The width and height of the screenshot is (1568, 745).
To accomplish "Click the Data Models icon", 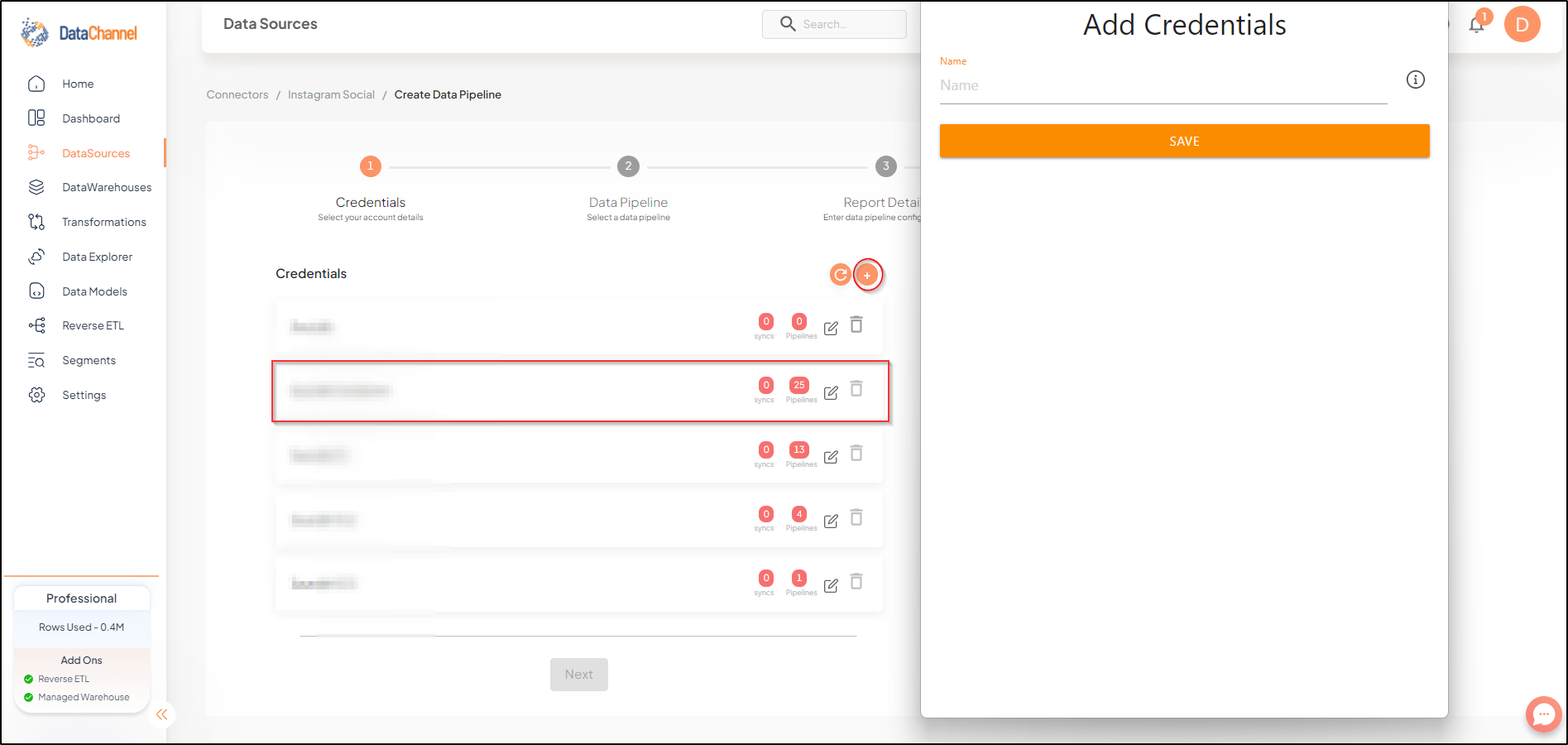I will tap(36, 291).
